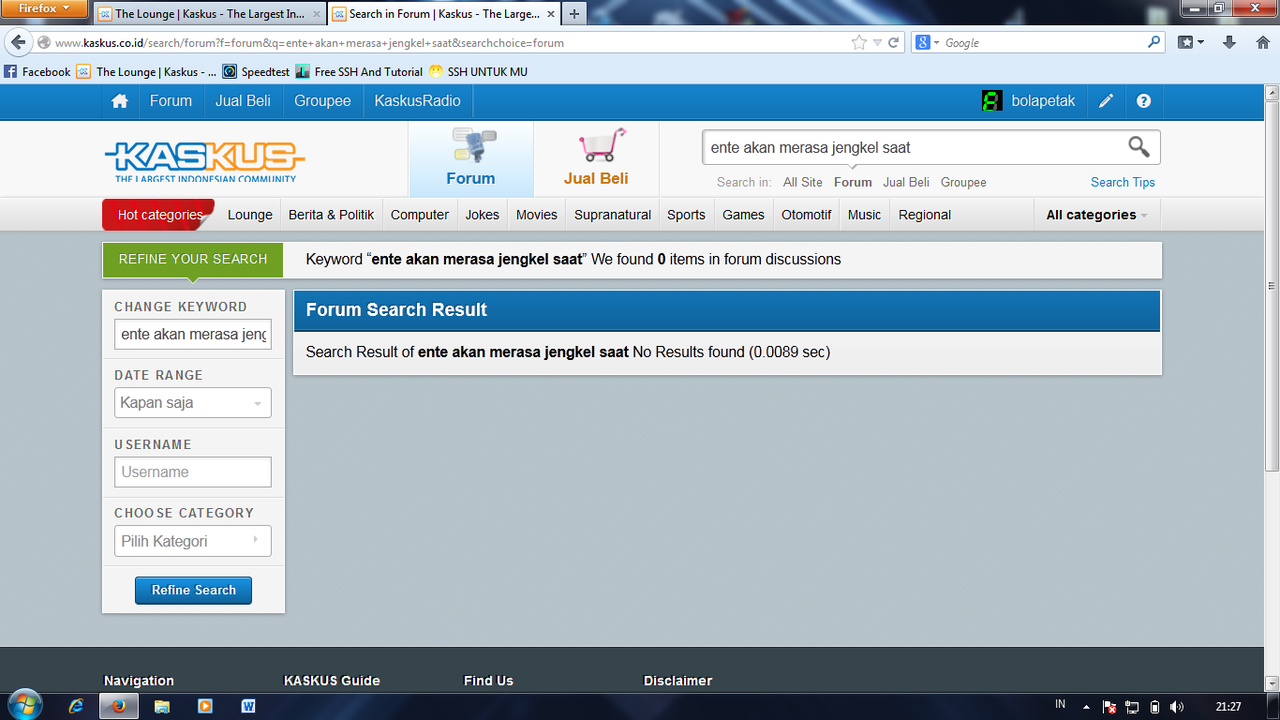
Task: Launch Internet Explorer from taskbar
Action: [x=76, y=706]
